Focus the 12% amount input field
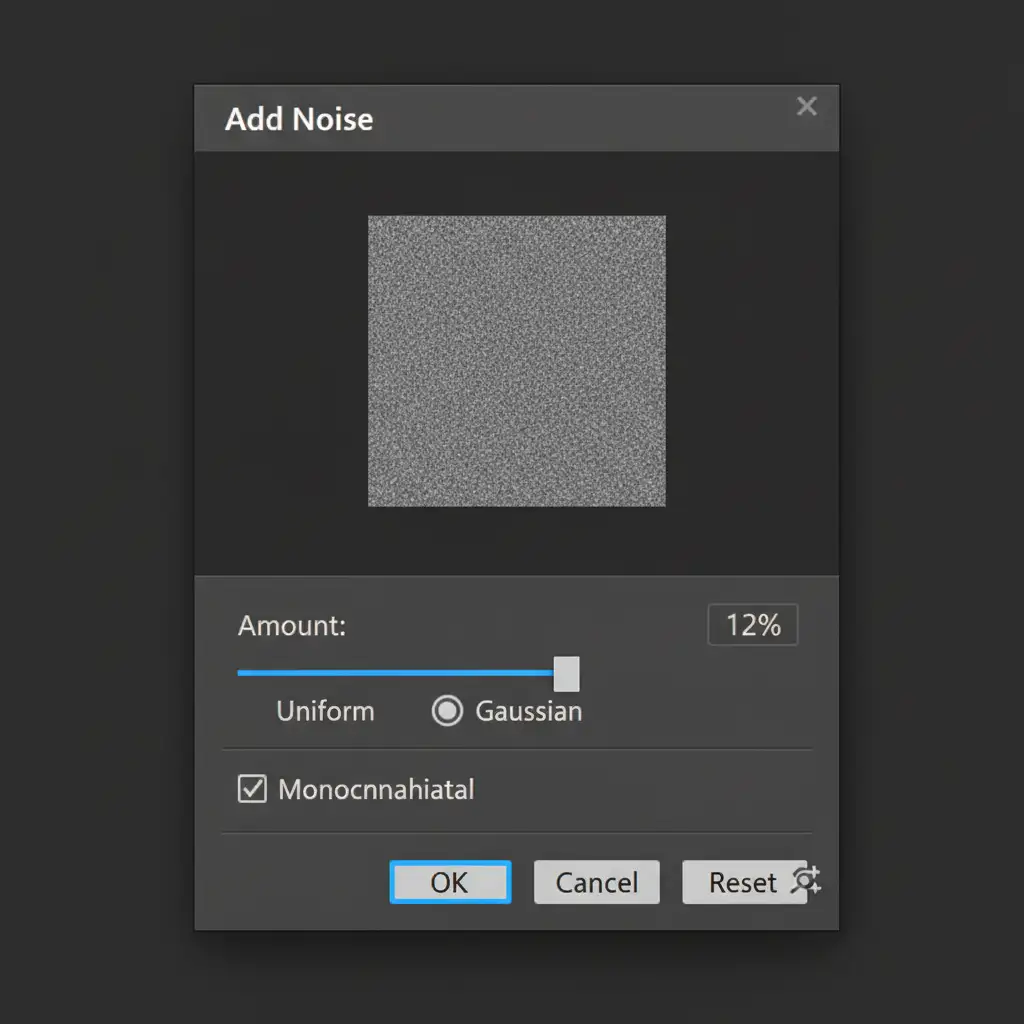Screen dimensions: 1024x1024 coord(752,626)
